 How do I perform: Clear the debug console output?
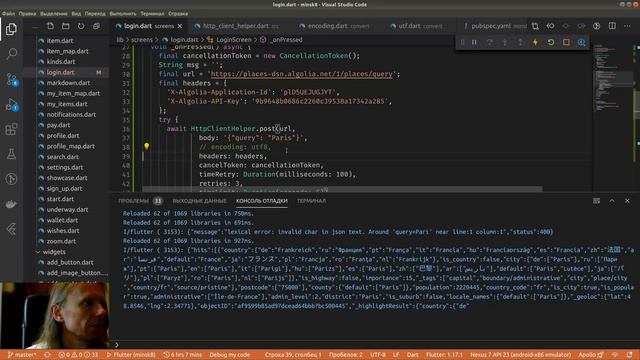(x=596, y=201)
